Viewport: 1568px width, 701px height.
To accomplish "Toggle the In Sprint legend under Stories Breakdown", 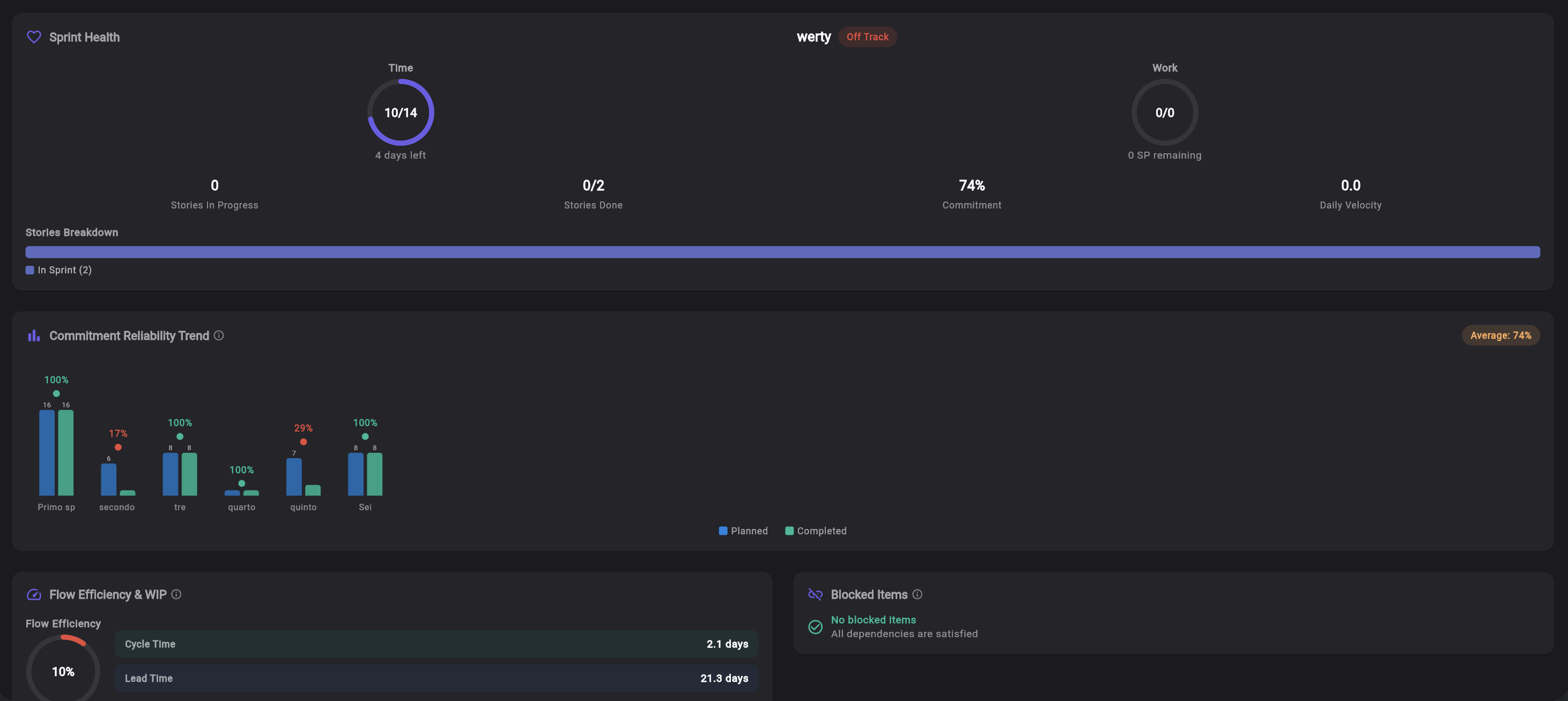I will 58,270.
